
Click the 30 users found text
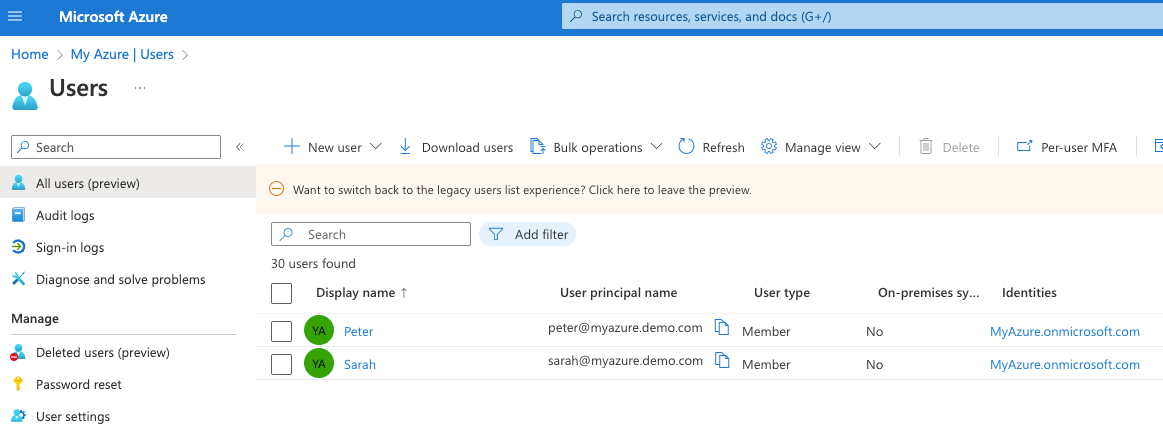313,263
